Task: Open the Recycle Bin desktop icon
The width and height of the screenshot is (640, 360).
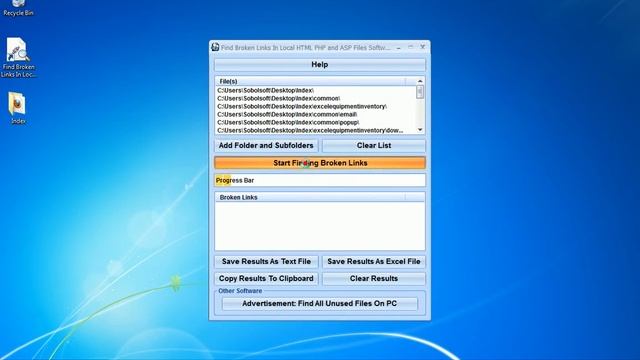Action: (18, 8)
